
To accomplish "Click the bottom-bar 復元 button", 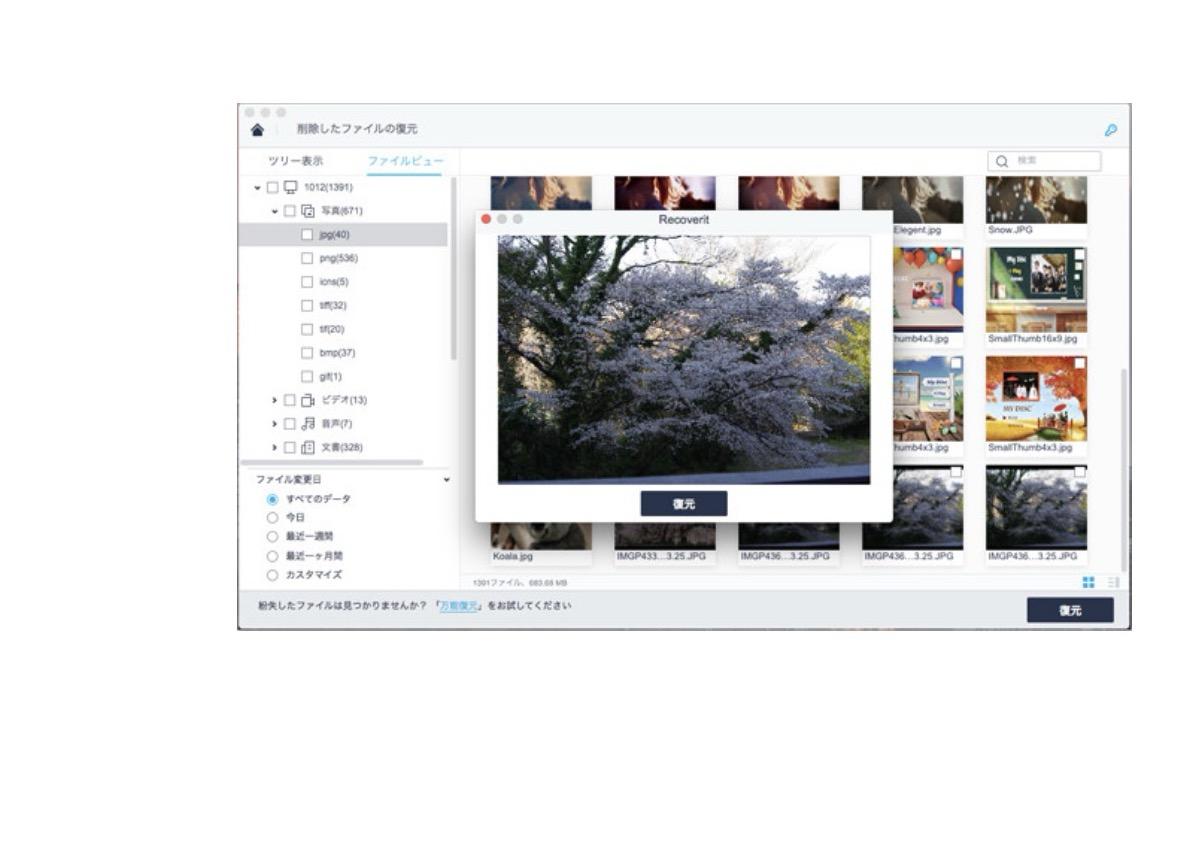I will coord(1070,610).
